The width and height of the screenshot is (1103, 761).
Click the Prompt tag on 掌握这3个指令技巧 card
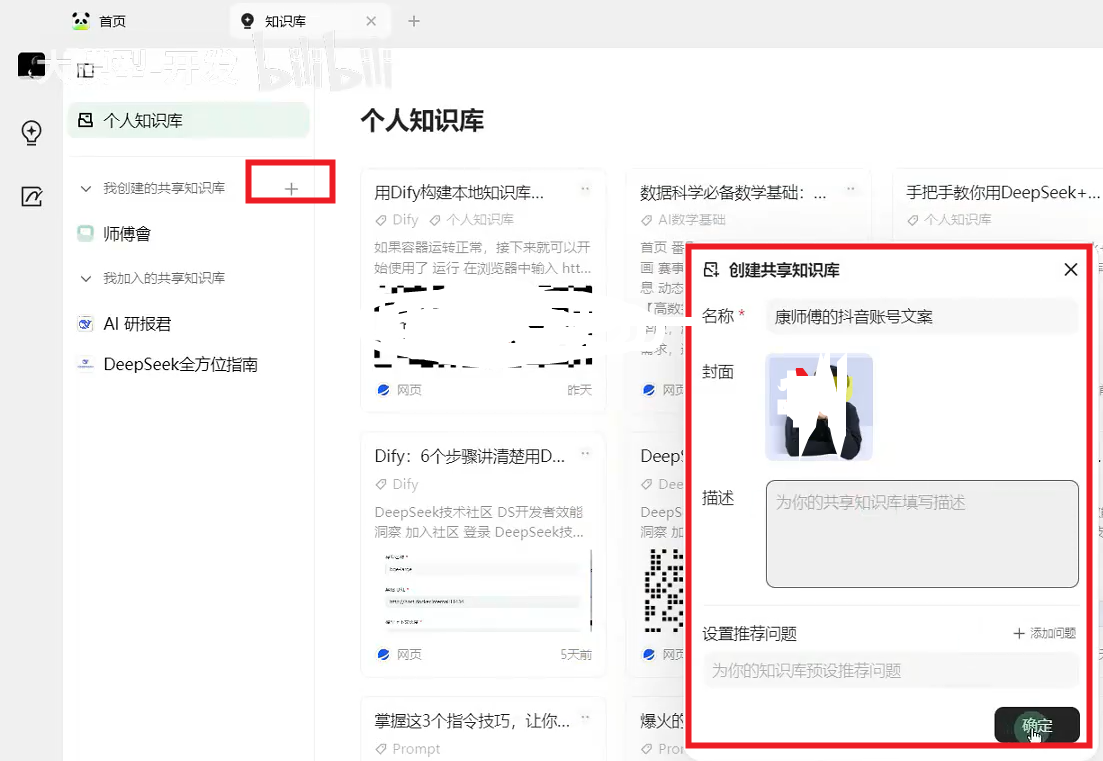(x=408, y=749)
